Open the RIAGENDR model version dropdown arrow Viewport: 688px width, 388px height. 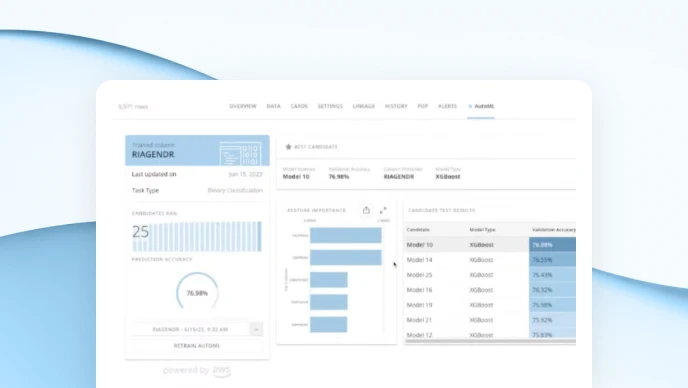point(256,329)
